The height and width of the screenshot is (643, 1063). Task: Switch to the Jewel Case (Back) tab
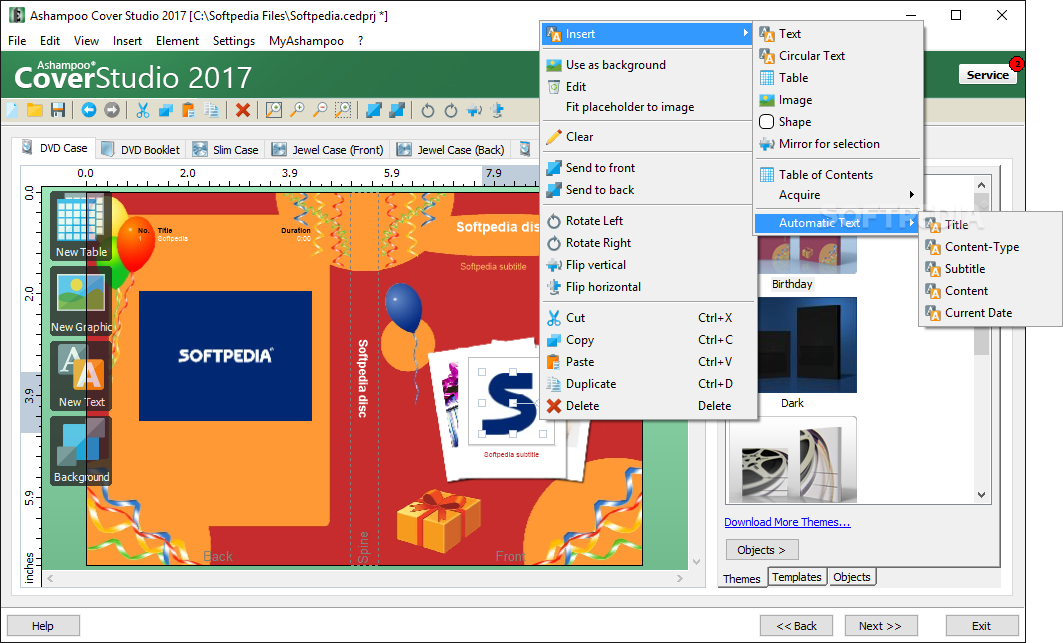pos(451,149)
